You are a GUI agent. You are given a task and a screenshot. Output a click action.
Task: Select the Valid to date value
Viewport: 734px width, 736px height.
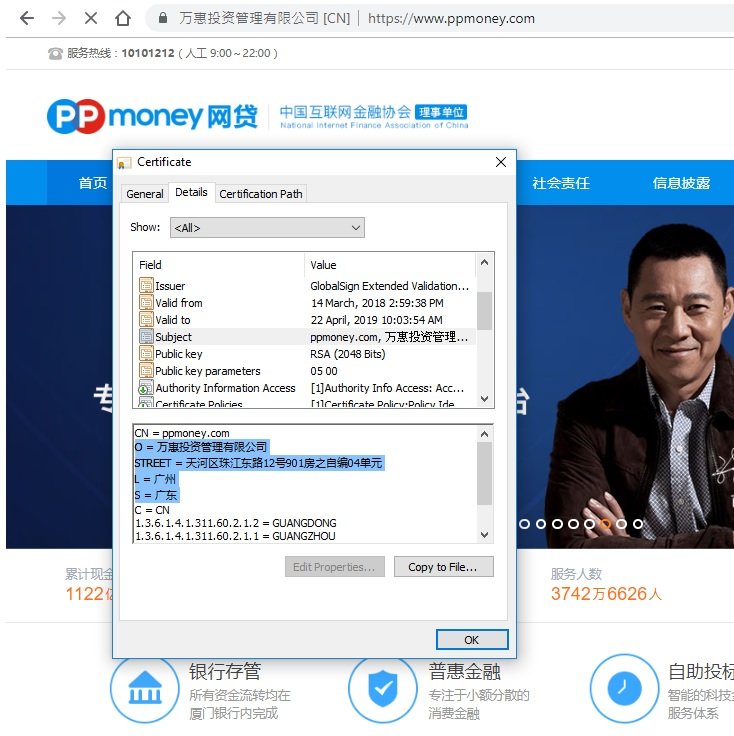pyautogui.click(x=376, y=320)
